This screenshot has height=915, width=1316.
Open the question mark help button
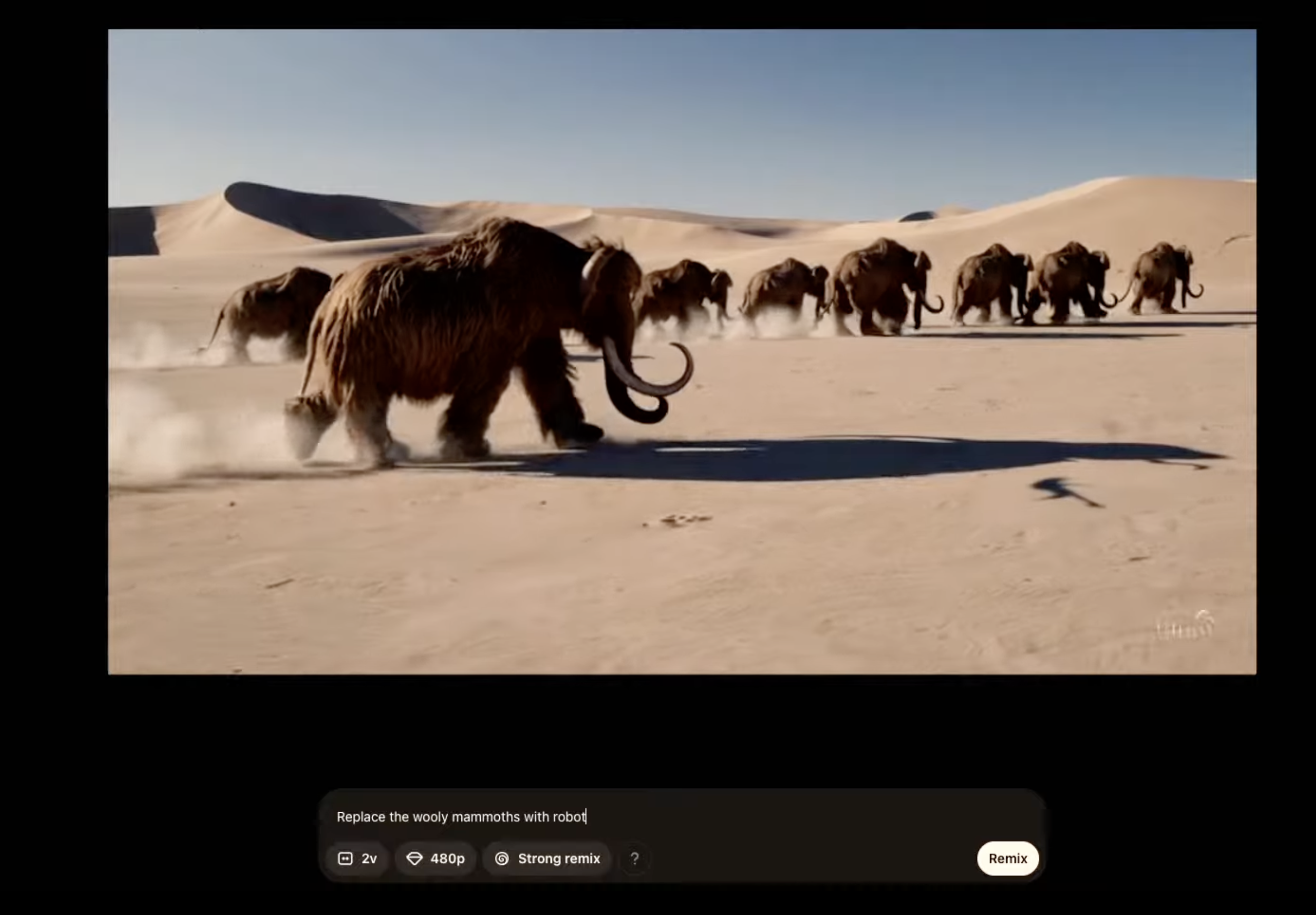(x=634, y=858)
